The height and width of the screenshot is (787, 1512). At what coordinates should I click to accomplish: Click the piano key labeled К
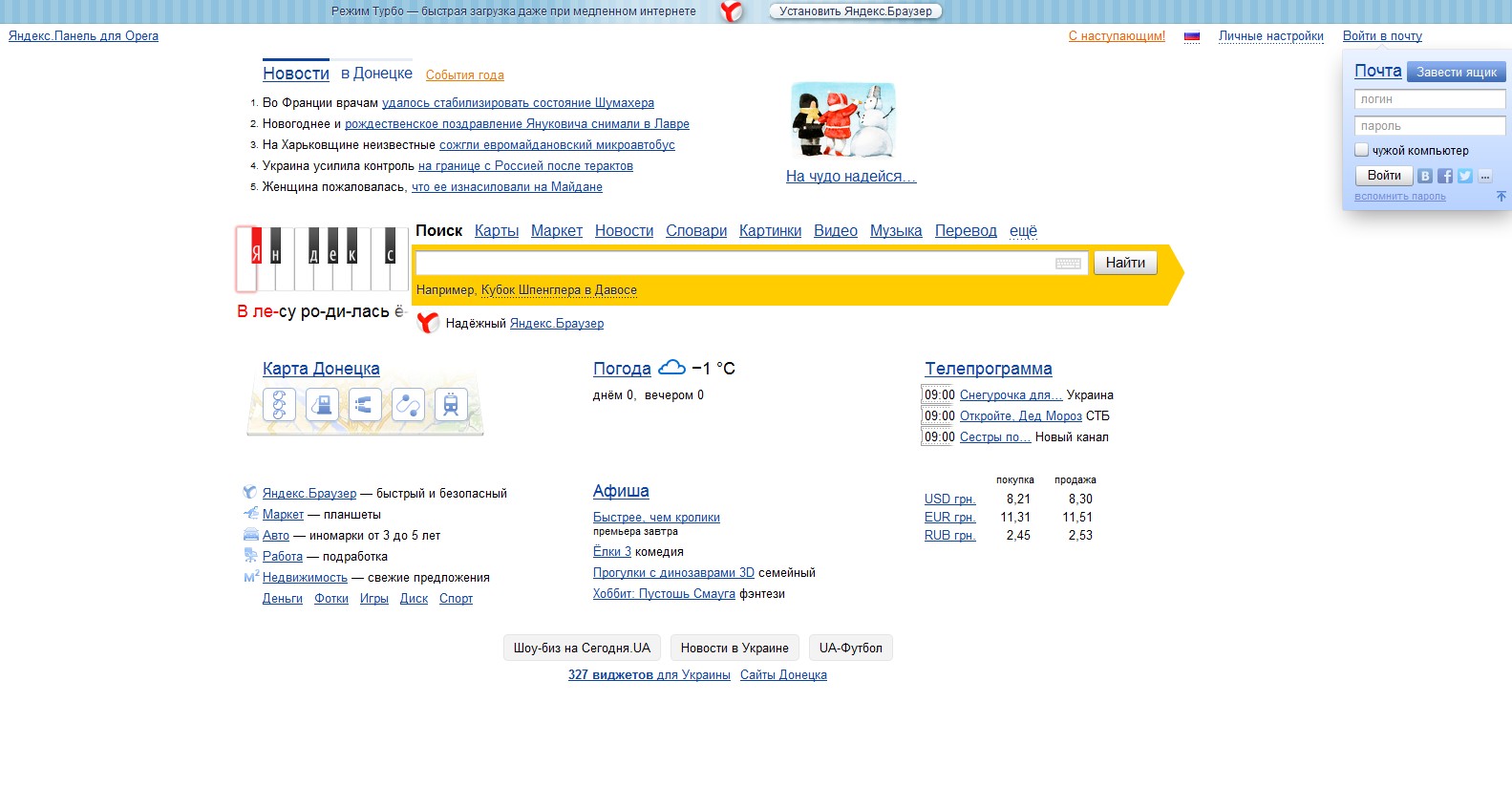(351, 245)
